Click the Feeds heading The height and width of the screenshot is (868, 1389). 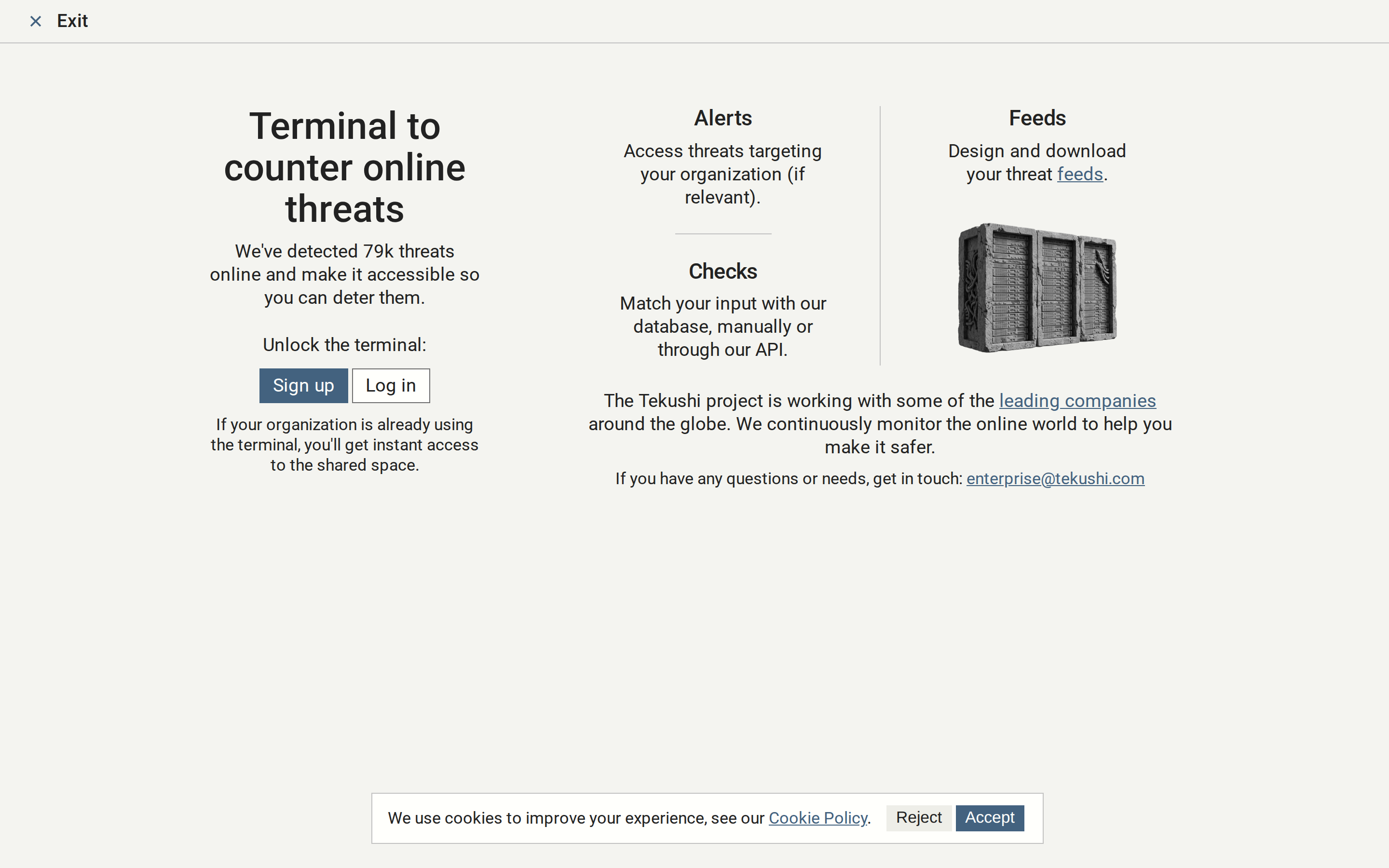[1037, 118]
